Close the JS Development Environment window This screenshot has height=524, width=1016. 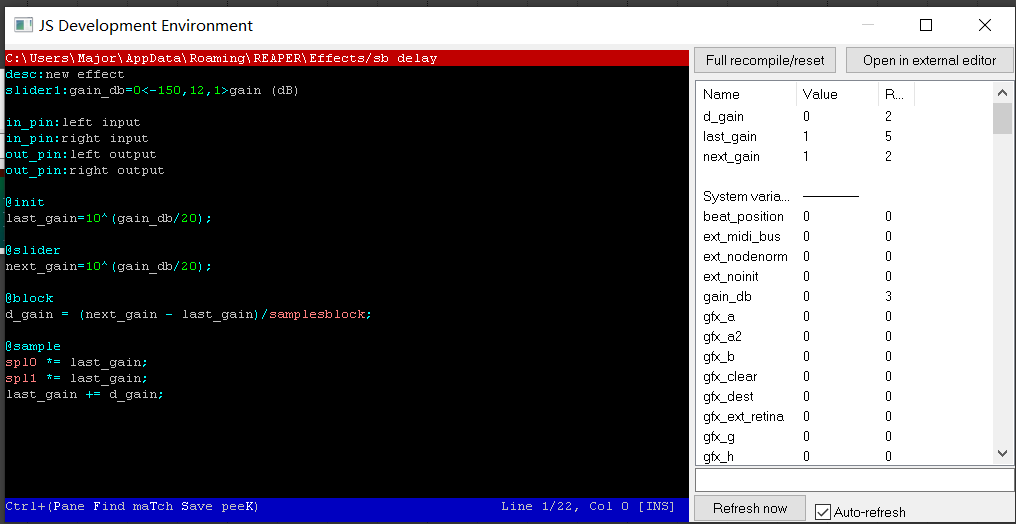pyautogui.click(x=985, y=25)
